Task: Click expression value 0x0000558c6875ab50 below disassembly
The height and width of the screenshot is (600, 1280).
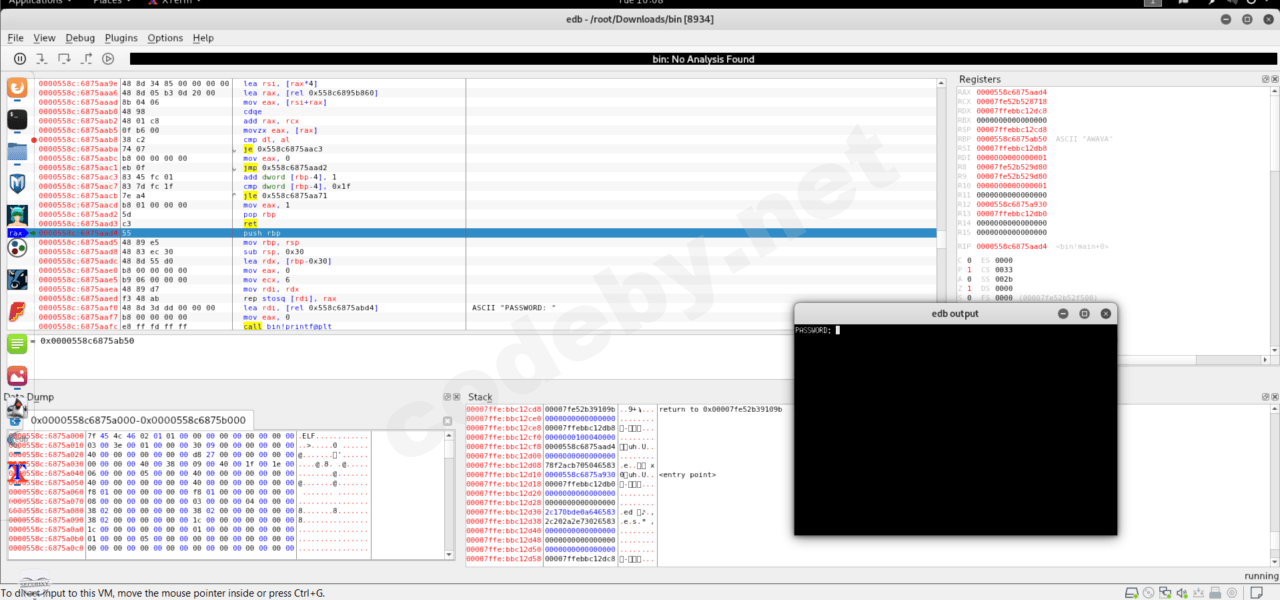Action: point(87,341)
